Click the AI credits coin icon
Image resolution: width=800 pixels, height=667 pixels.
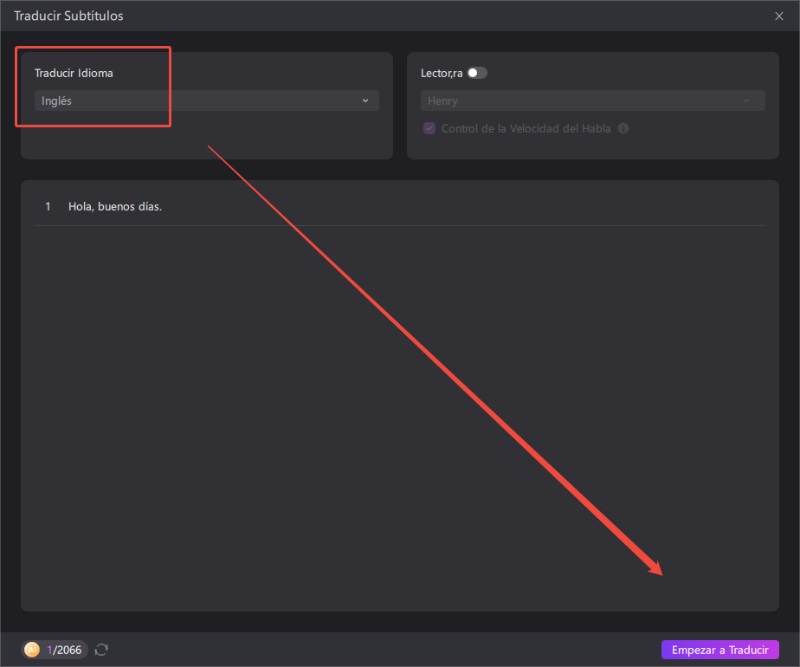32,650
